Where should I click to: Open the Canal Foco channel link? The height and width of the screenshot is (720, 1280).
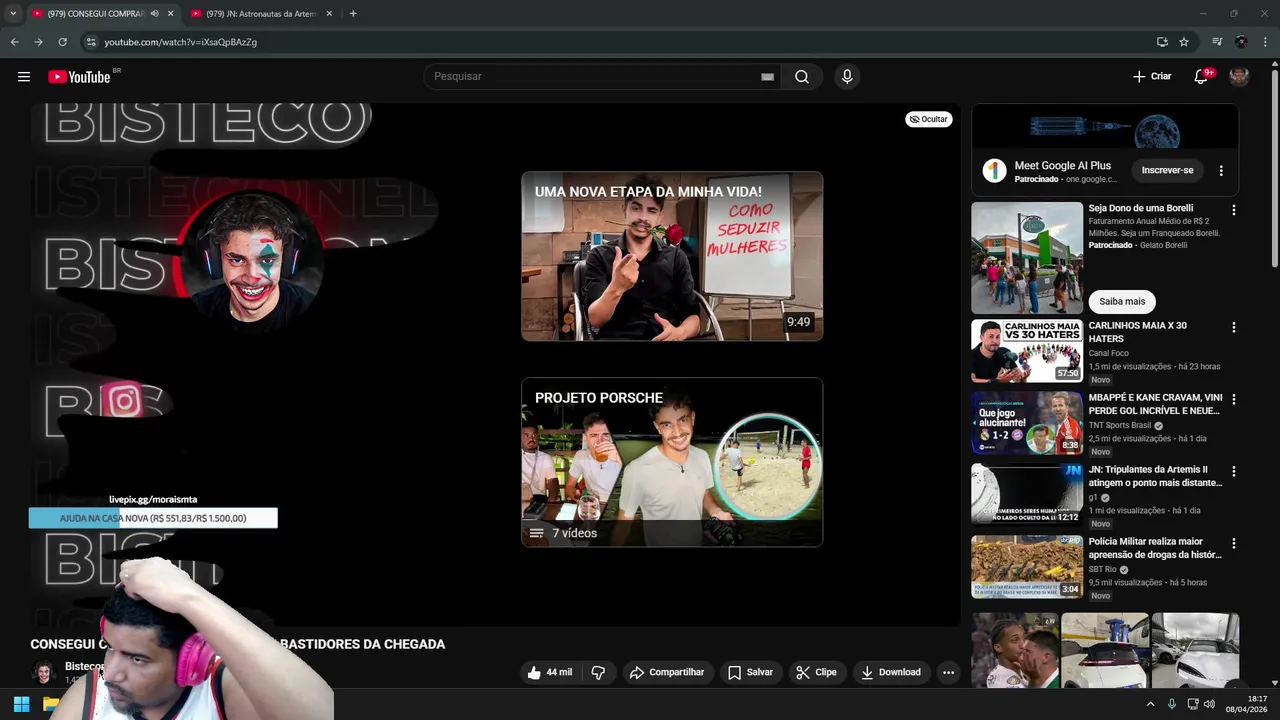click(x=1108, y=353)
